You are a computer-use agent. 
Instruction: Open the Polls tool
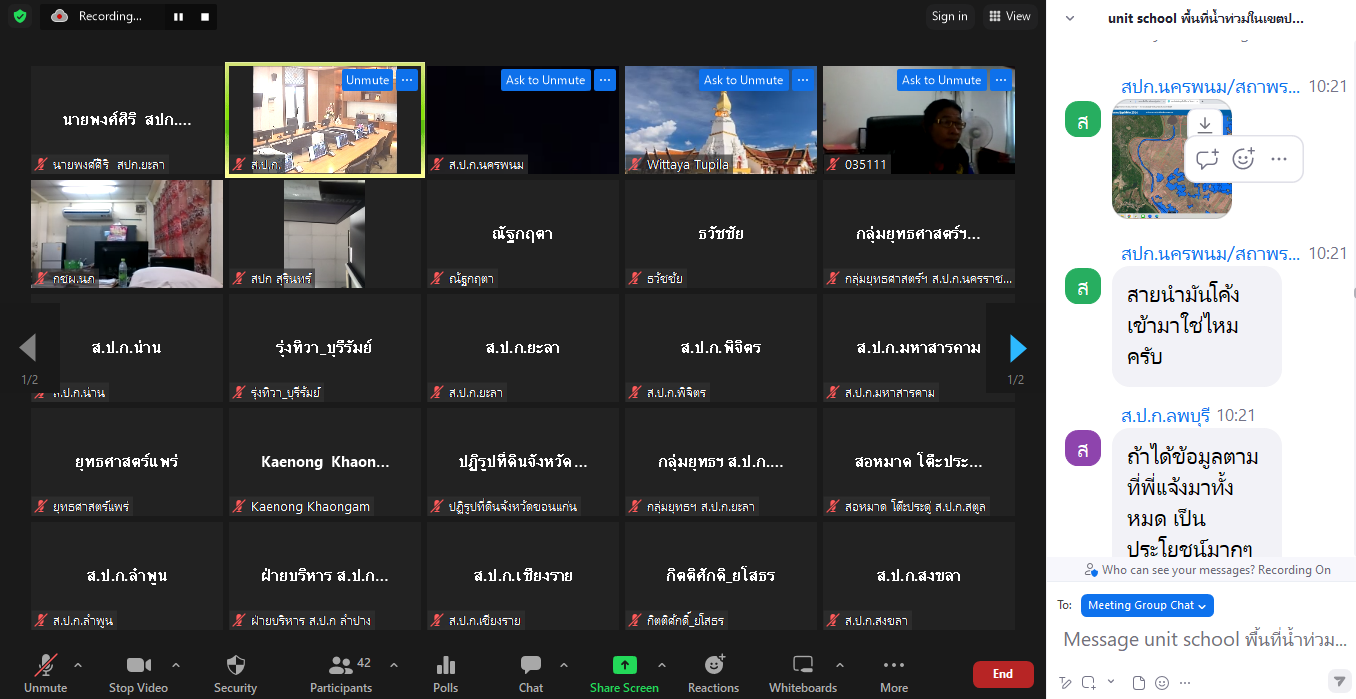click(446, 674)
